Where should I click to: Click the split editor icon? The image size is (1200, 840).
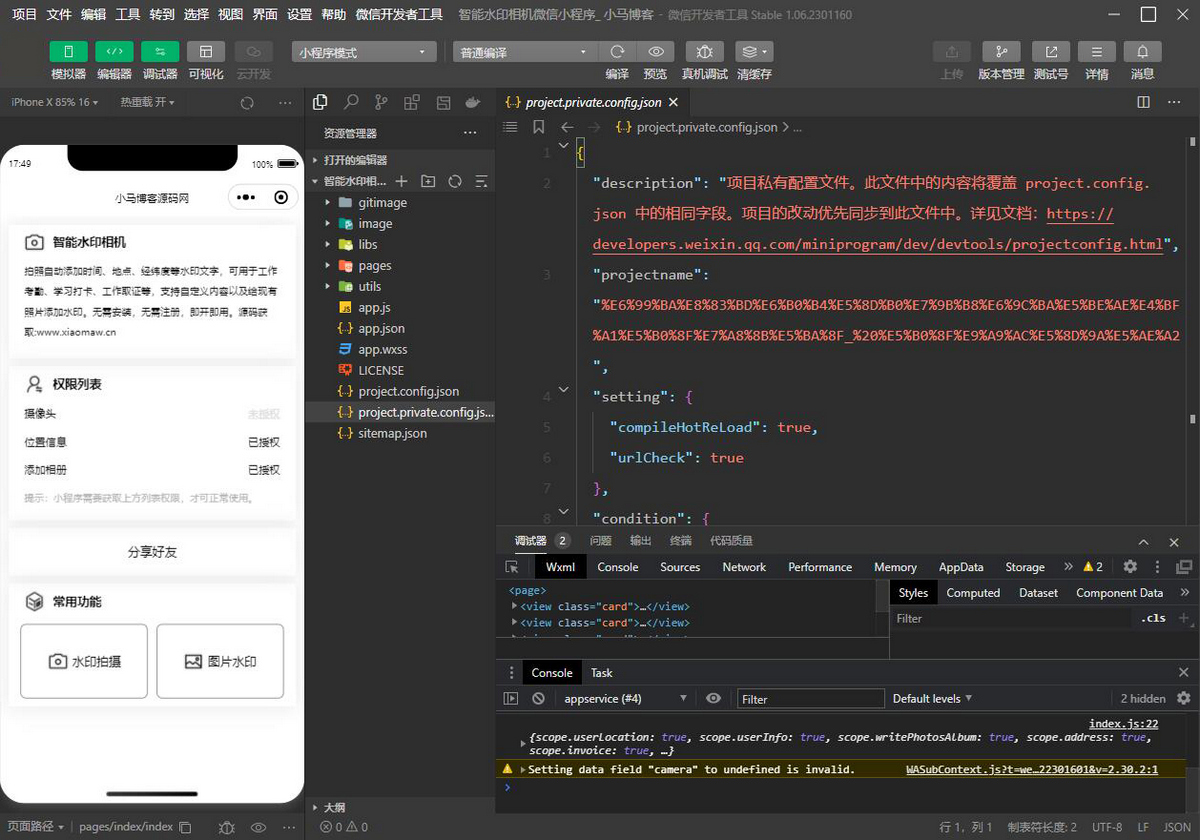tap(1144, 102)
